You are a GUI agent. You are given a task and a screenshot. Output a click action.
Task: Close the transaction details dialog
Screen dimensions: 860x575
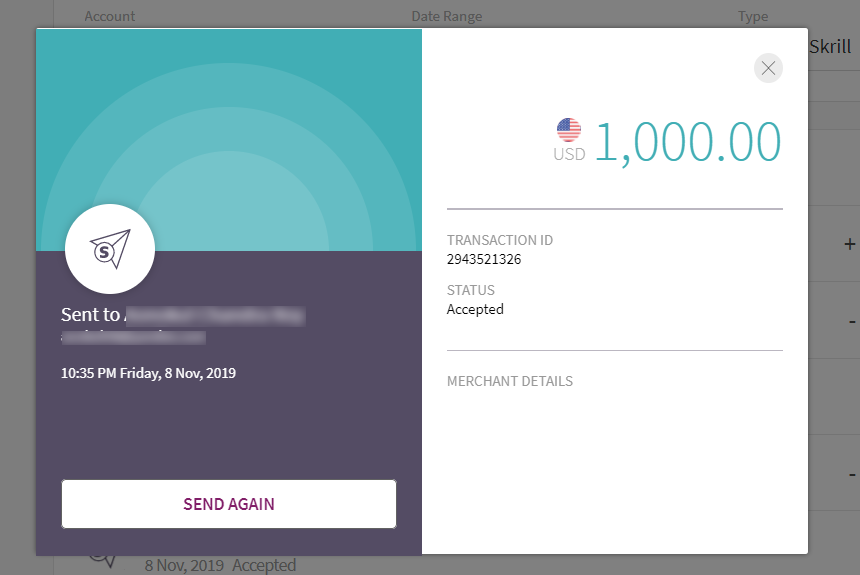(x=768, y=68)
